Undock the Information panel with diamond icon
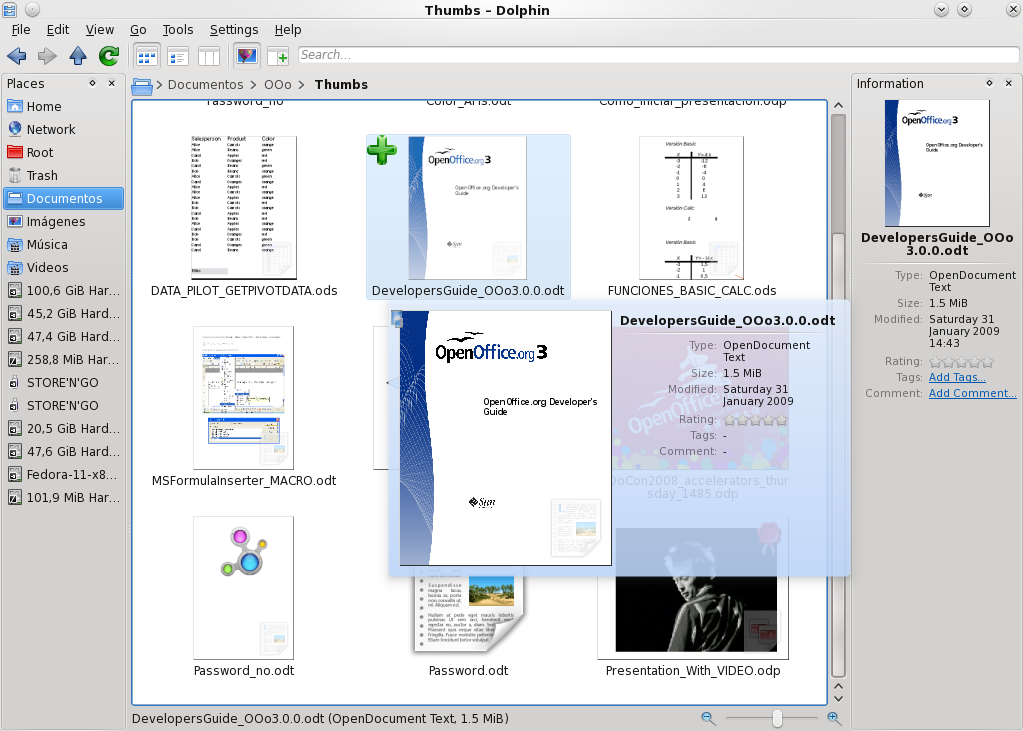This screenshot has width=1023, height=731. (x=990, y=83)
